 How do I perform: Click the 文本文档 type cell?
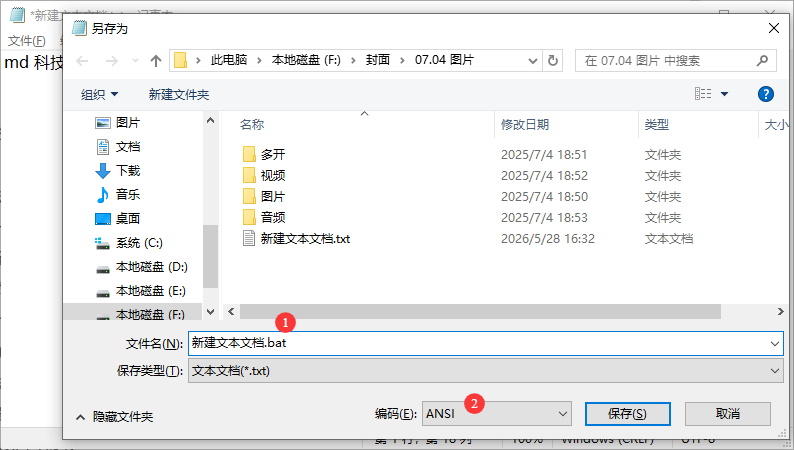[x=668, y=238]
